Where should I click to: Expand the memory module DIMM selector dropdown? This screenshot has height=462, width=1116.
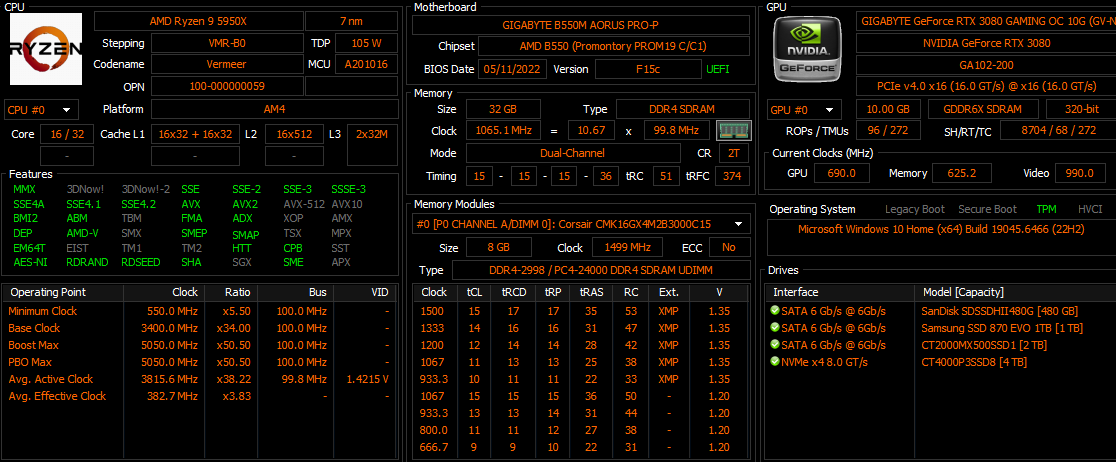pyautogui.click(x=581, y=225)
